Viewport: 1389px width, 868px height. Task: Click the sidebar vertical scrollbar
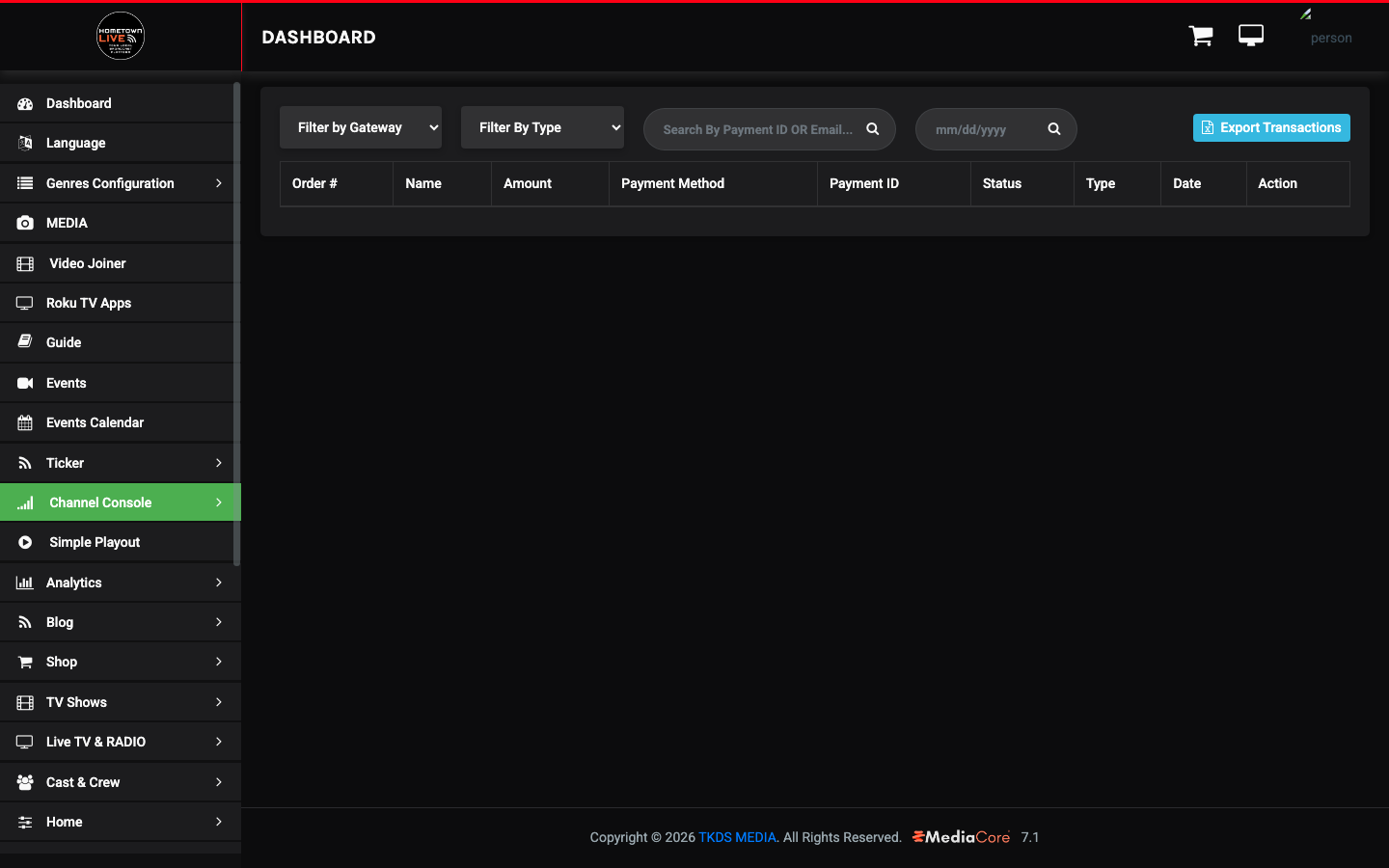click(236, 323)
